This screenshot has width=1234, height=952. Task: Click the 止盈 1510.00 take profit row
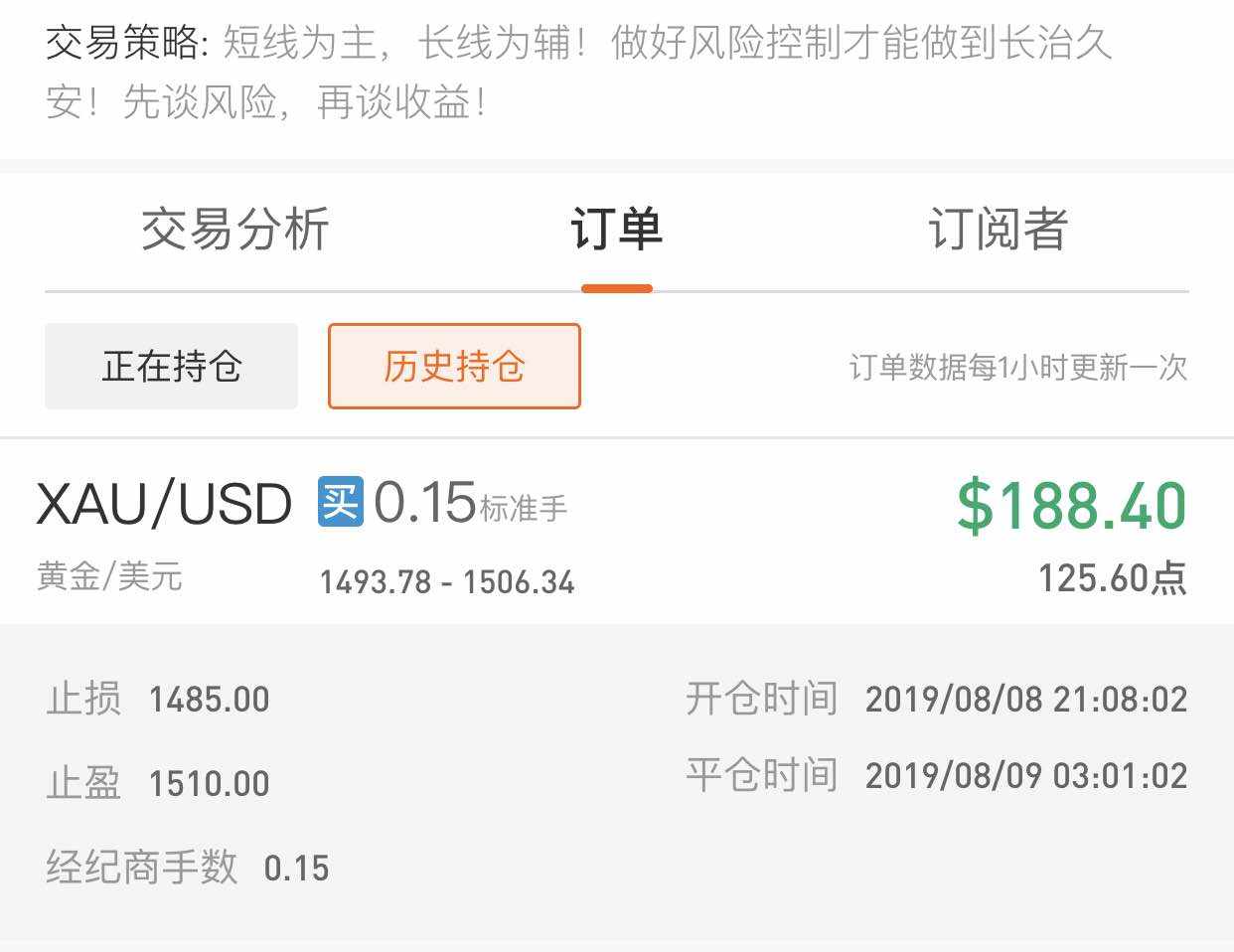click(158, 783)
